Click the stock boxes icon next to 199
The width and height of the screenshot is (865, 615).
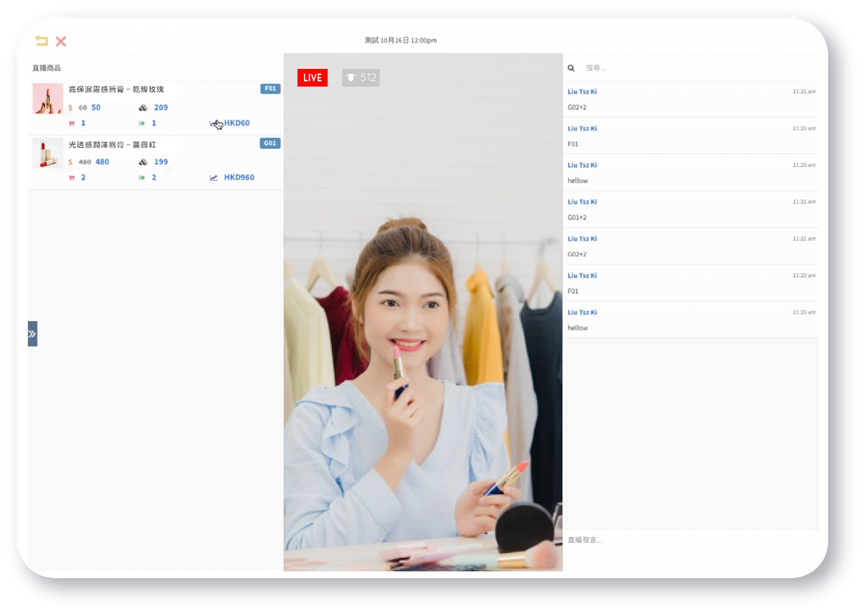click(x=142, y=161)
